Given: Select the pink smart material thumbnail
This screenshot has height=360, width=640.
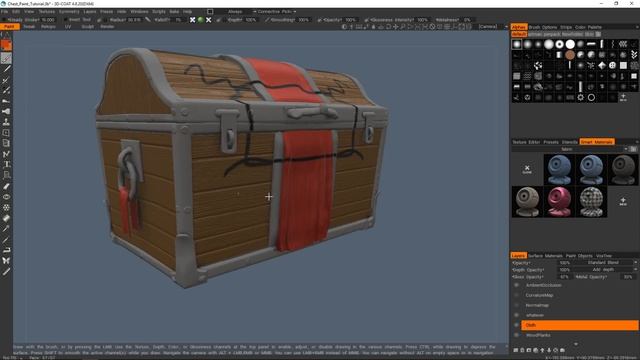Looking at the screenshot, I should [x=559, y=202].
